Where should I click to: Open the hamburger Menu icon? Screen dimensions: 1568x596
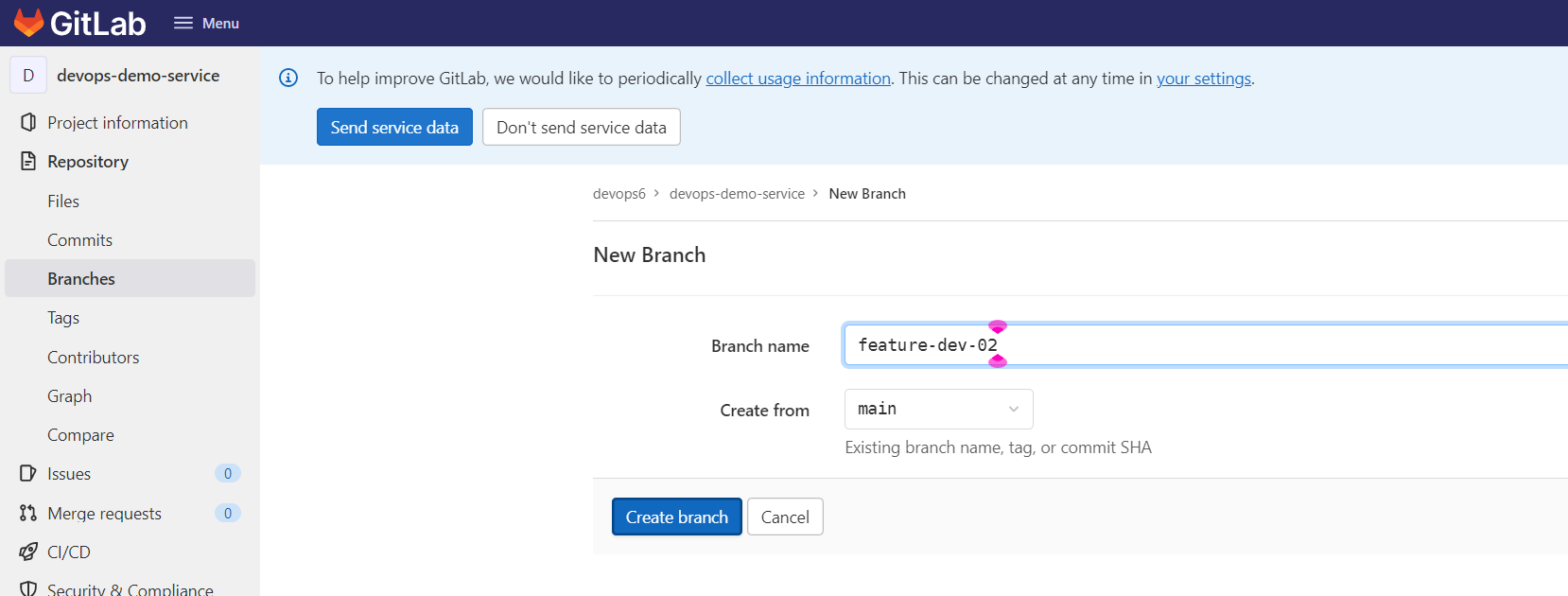pos(183,23)
